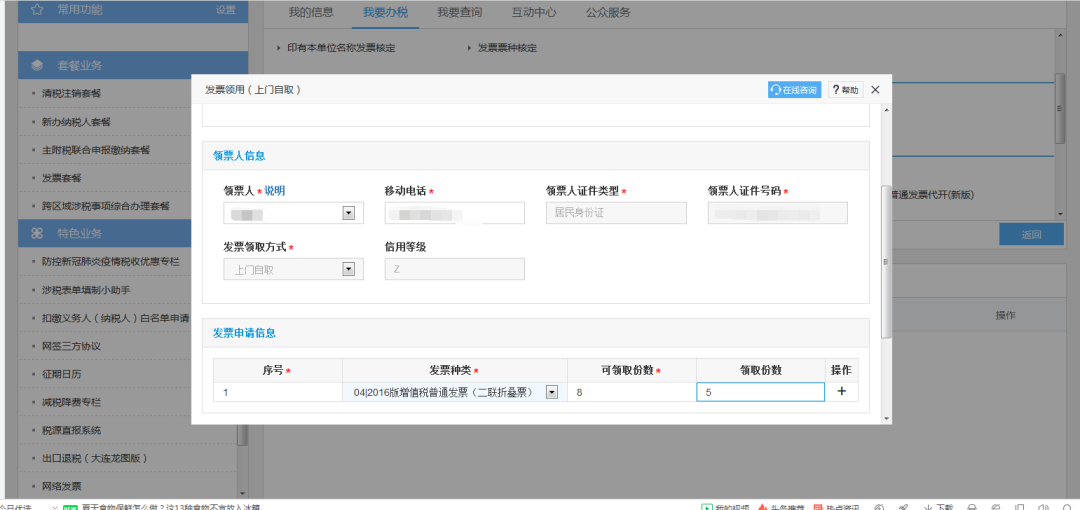1080x510 pixels.
Task: Open 新办纳税人套餐 in sidebar
Action: (x=76, y=121)
